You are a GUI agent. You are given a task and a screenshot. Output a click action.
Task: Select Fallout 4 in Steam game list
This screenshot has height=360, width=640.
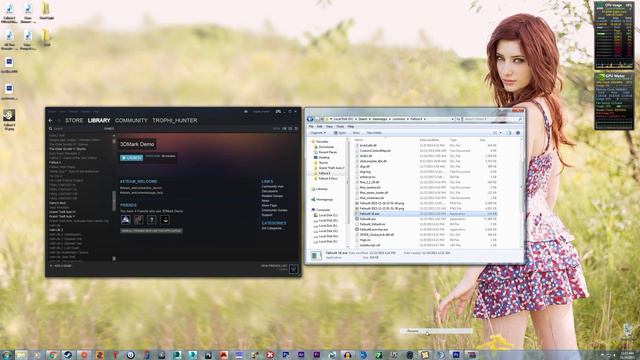point(55,162)
